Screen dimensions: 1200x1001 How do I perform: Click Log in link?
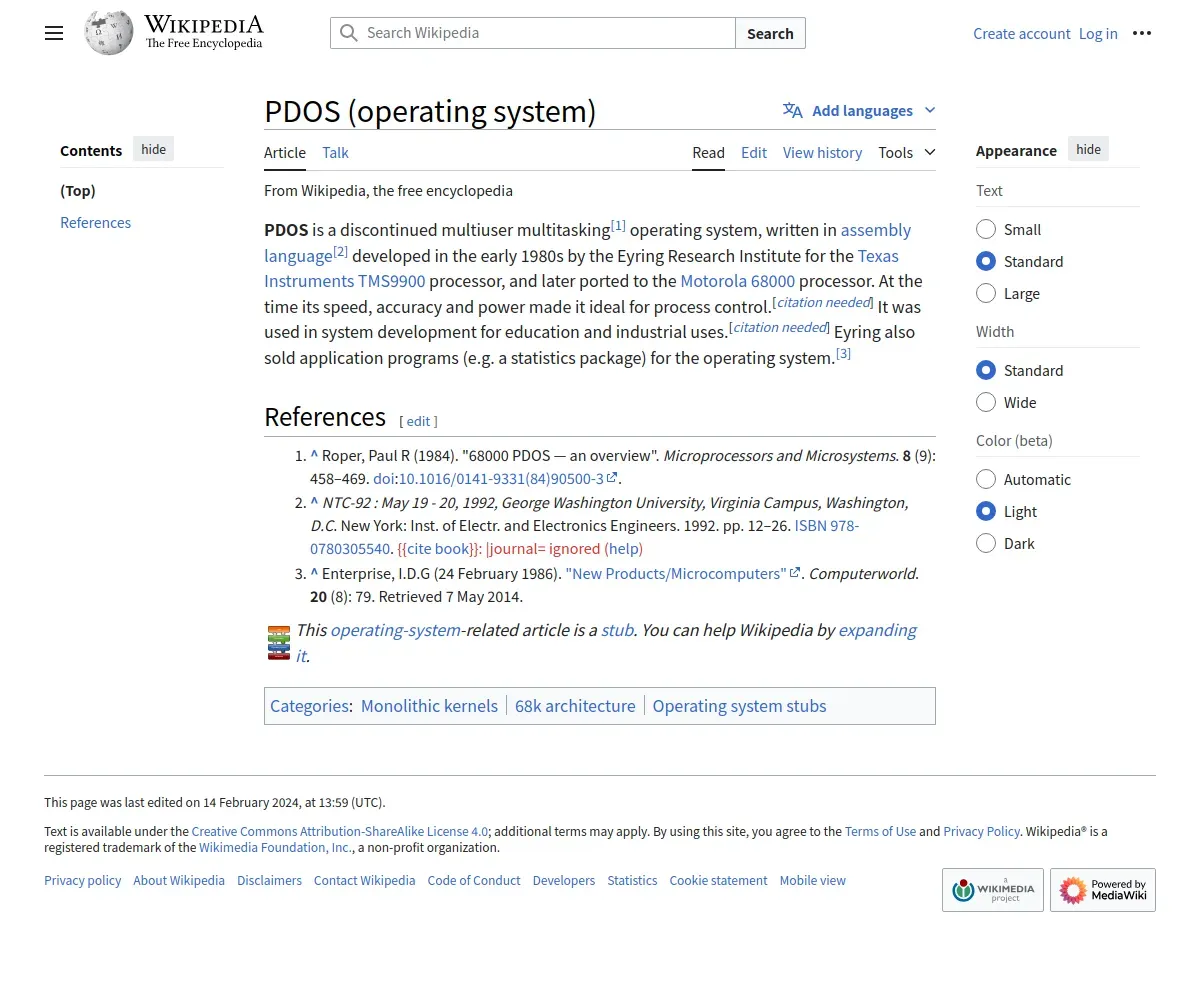(x=1098, y=33)
